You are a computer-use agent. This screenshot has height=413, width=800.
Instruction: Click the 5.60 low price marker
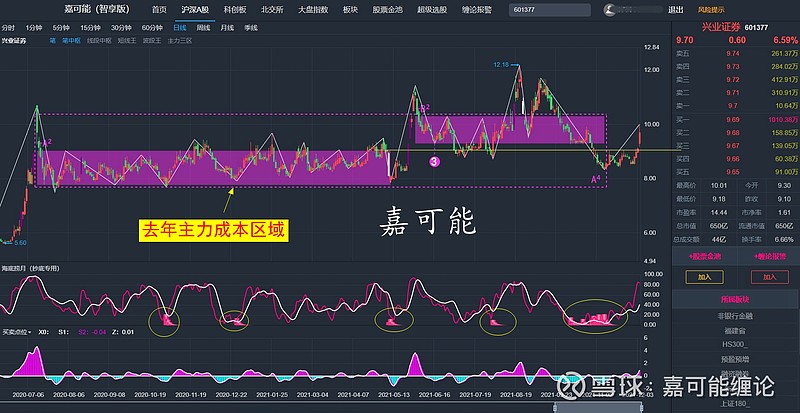[x=20, y=243]
